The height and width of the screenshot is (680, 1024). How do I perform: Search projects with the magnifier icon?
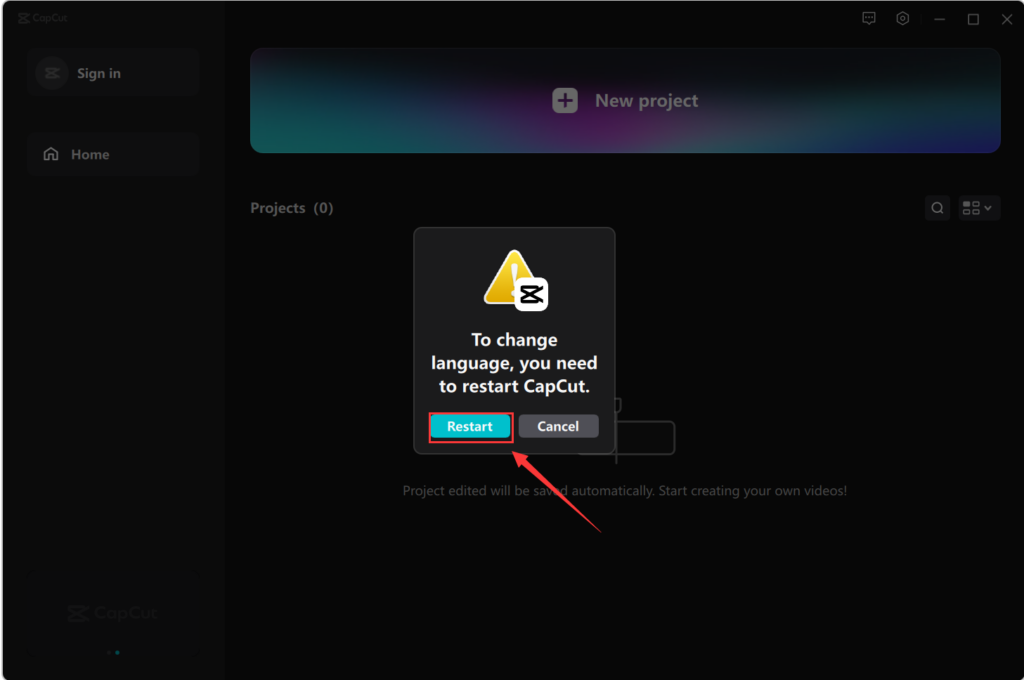coord(937,208)
